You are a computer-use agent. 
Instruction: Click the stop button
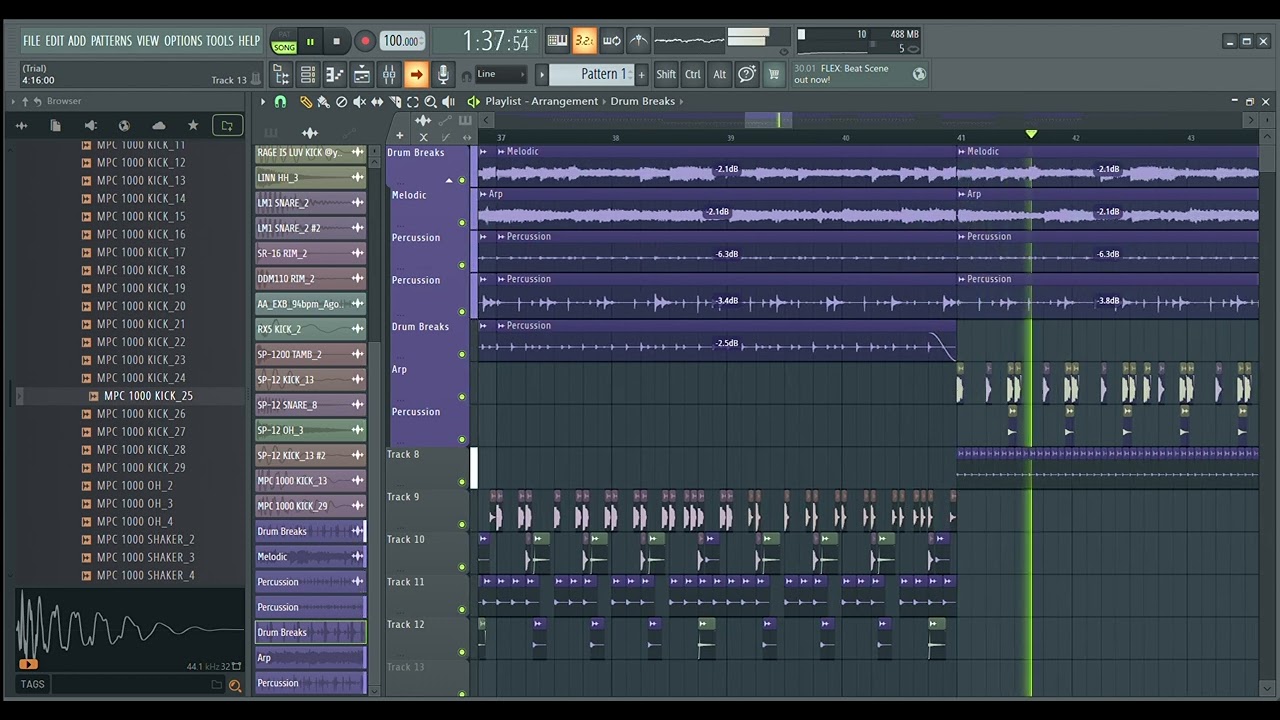(336, 41)
